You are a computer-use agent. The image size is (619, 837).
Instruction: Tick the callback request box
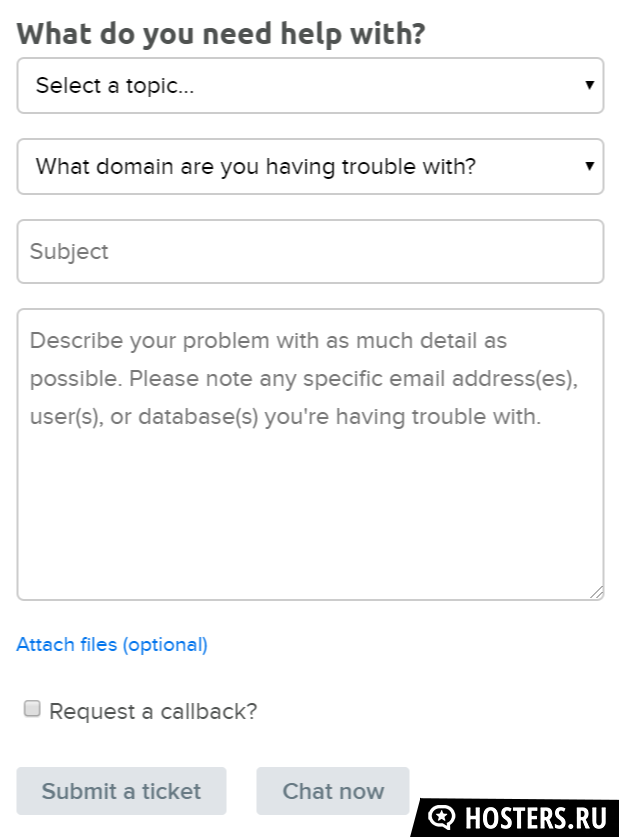point(32,709)
